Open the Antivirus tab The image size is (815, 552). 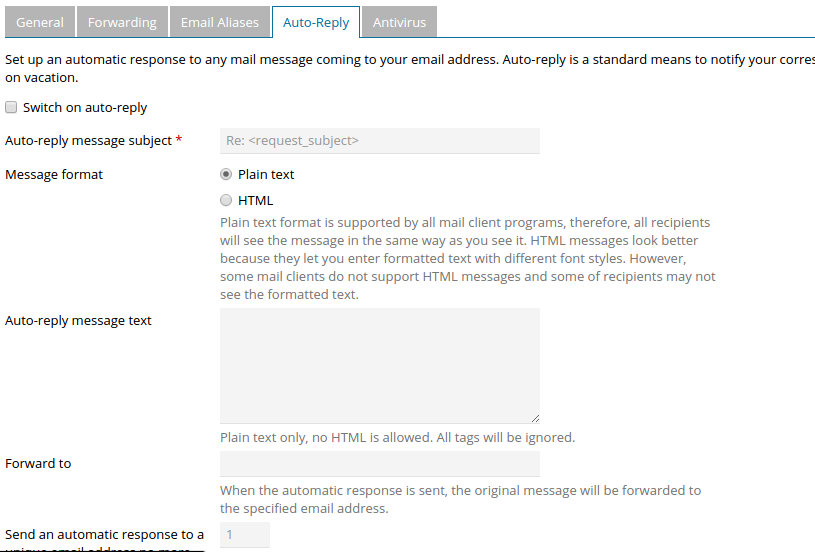(x=398, y=22)
